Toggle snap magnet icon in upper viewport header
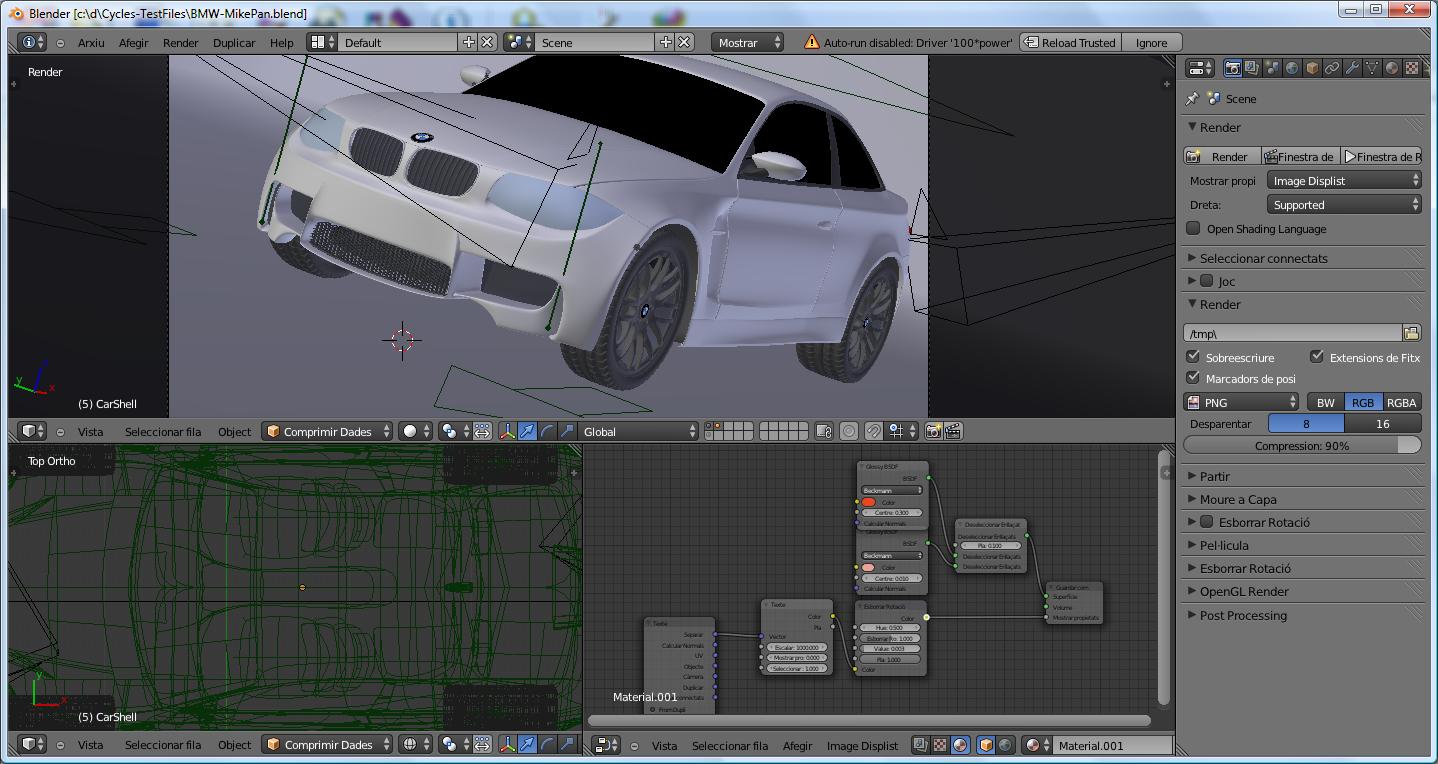This screenshot has width=1438, height=764. point(873,431)
